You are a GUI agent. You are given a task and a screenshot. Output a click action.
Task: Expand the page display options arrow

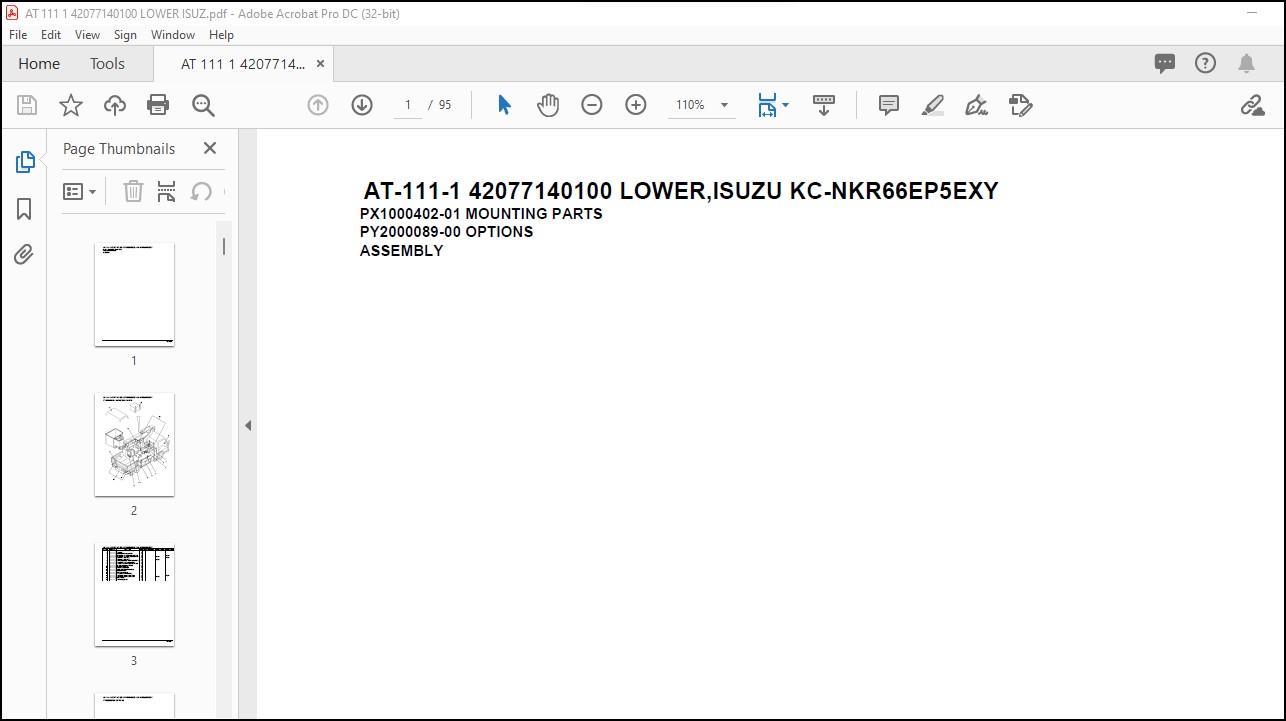[786, 105]
